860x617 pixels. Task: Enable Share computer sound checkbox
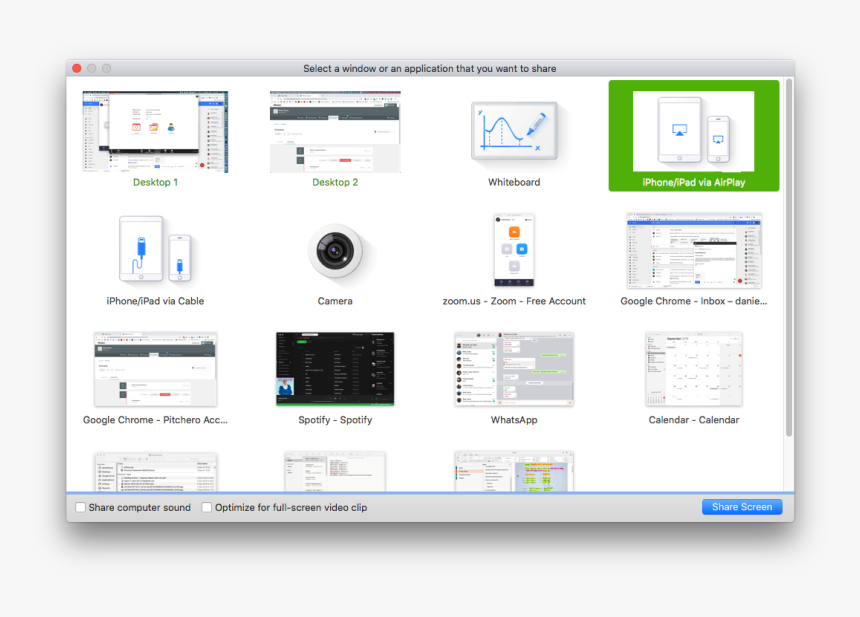click(x=81, y=507)
